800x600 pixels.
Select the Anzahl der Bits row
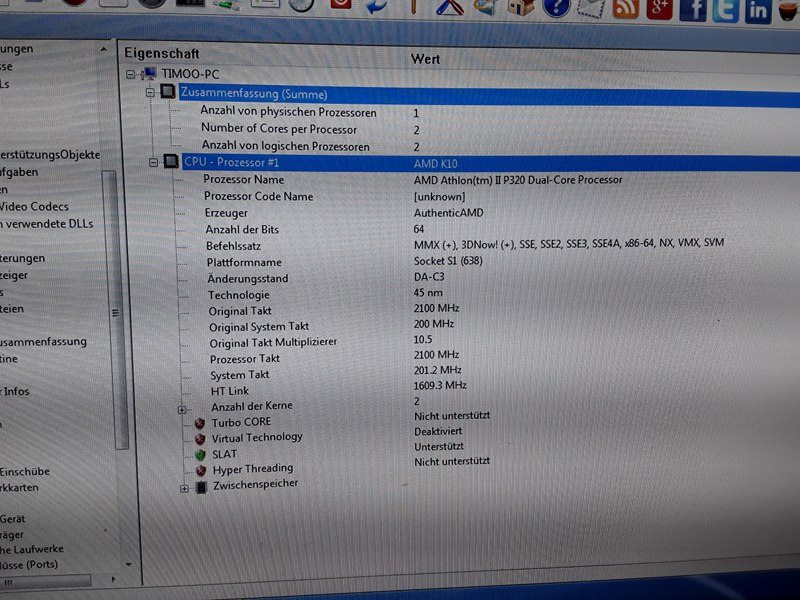(242, 230)
